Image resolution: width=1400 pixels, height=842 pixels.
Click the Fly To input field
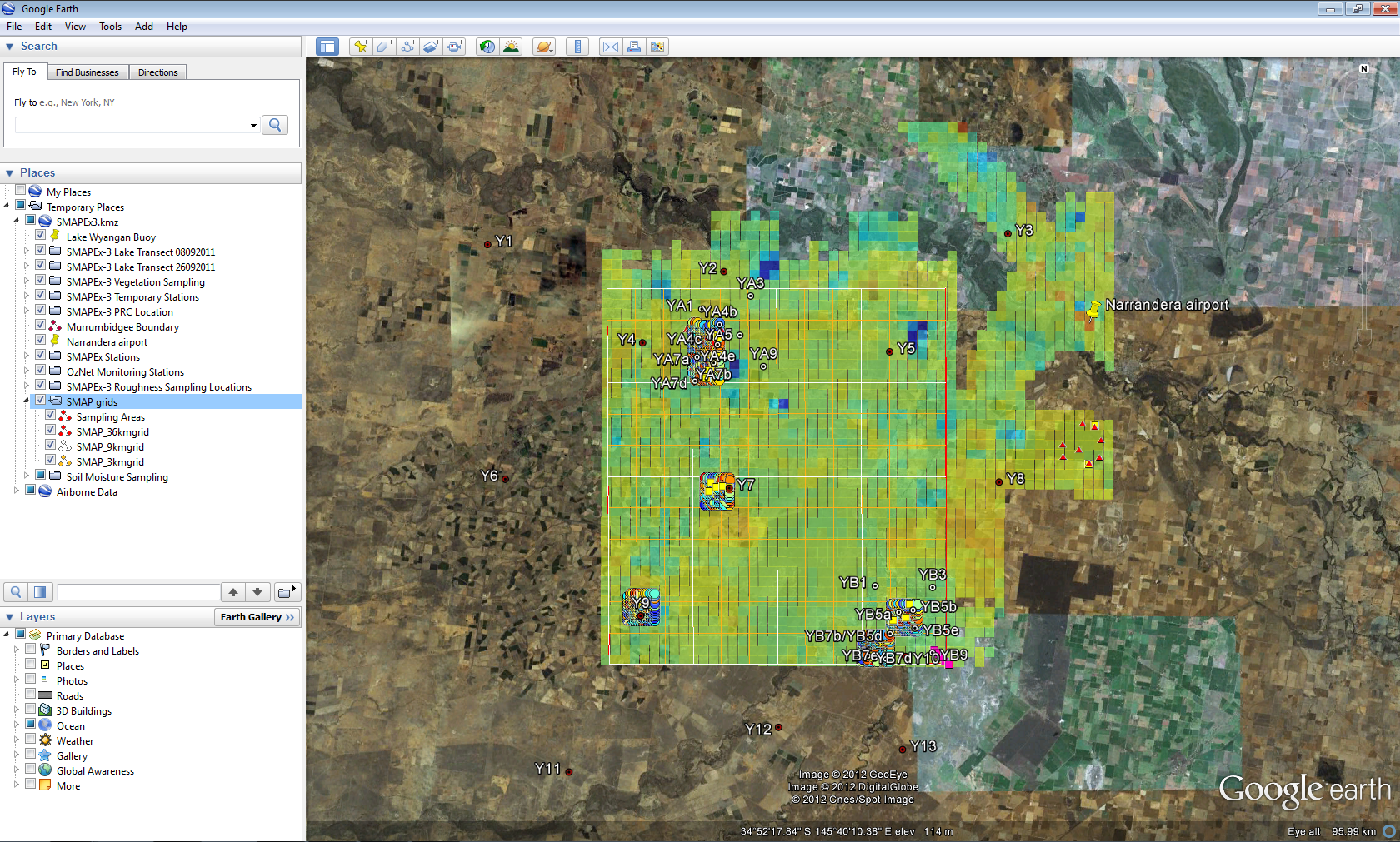[132, 125]
